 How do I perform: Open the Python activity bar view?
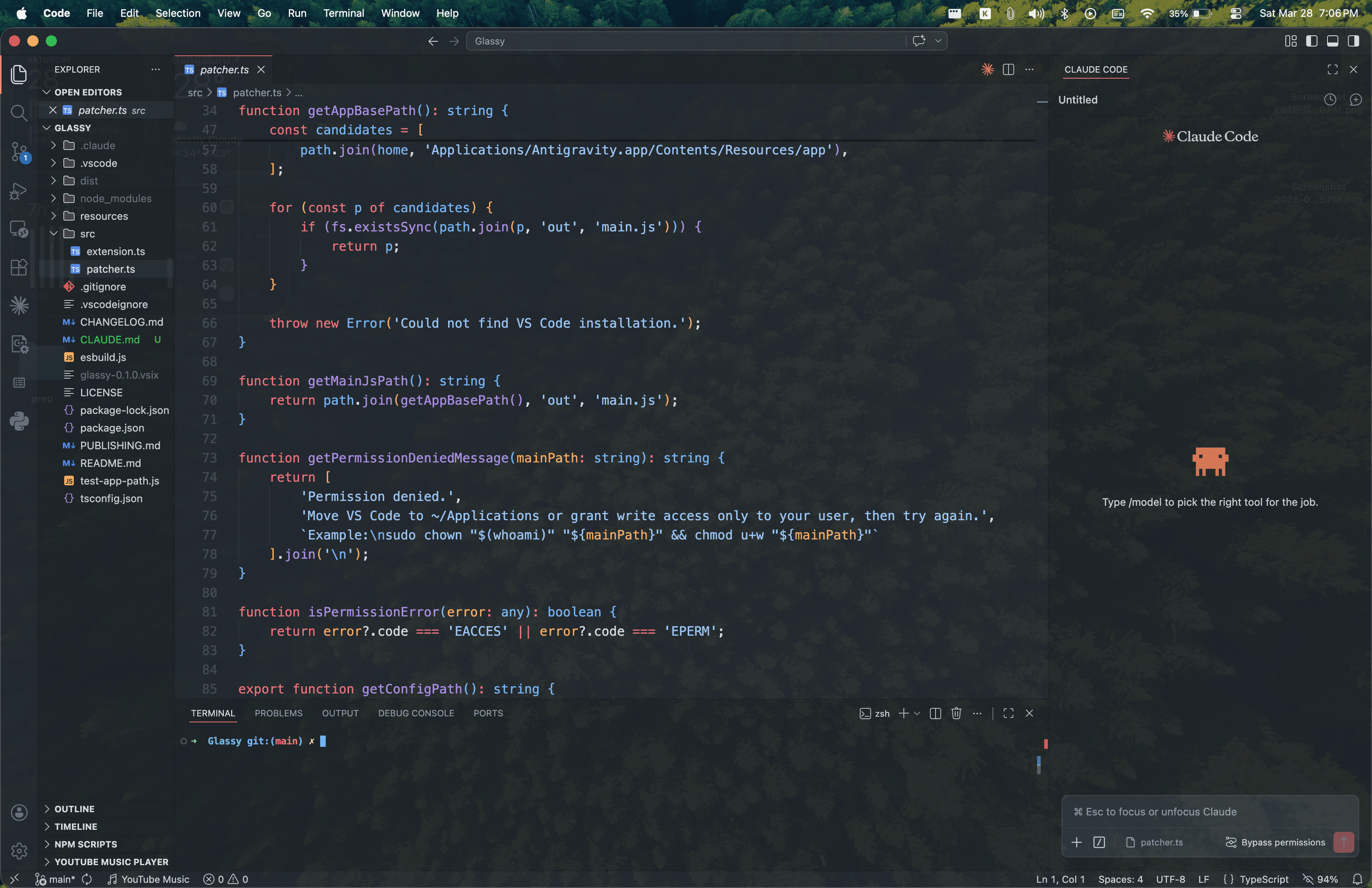19,421
